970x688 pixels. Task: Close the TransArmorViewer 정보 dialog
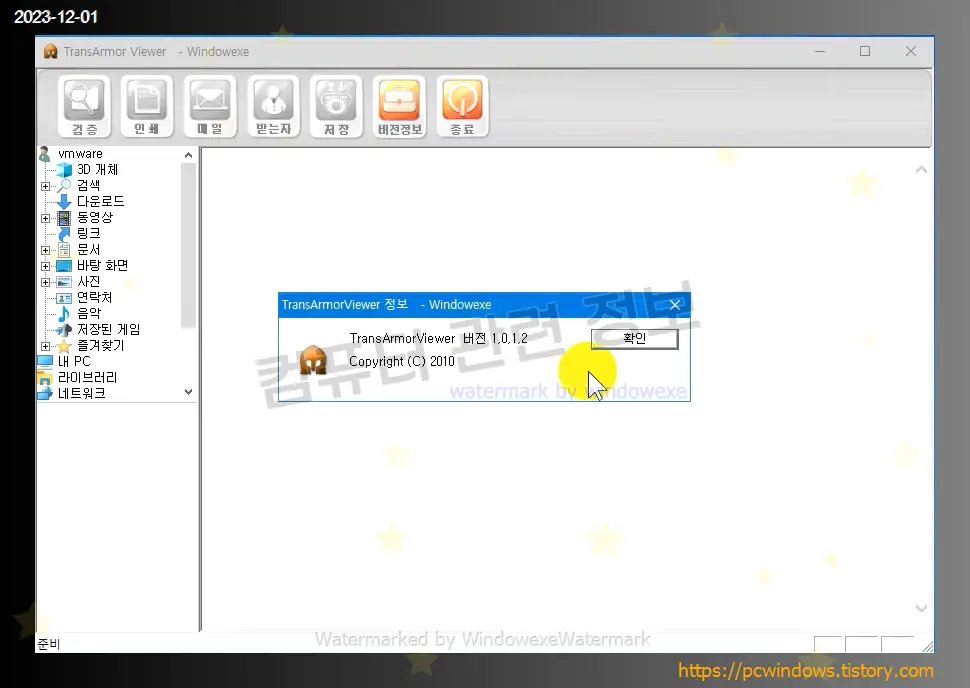(675, 304)
